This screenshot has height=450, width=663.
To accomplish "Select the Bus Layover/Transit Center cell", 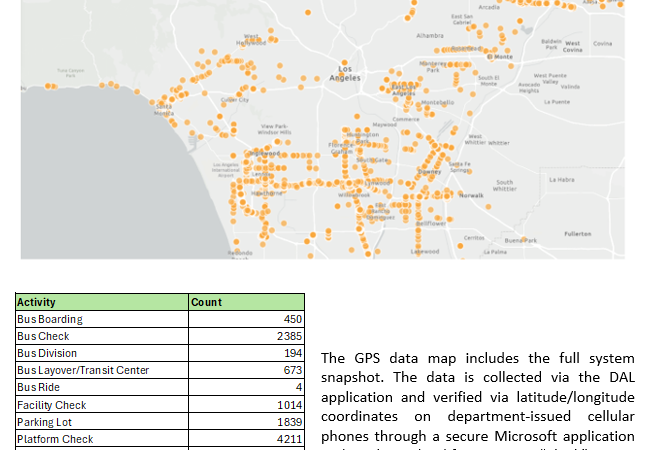I will 83,370.
